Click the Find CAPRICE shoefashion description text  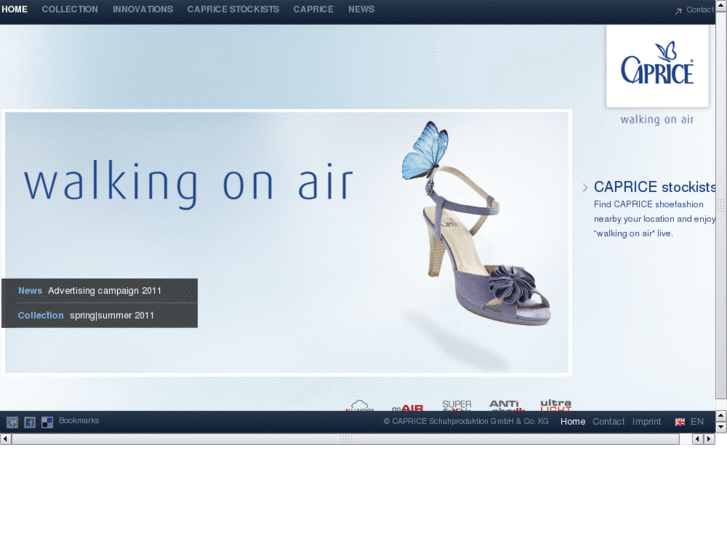click(655, 219)
